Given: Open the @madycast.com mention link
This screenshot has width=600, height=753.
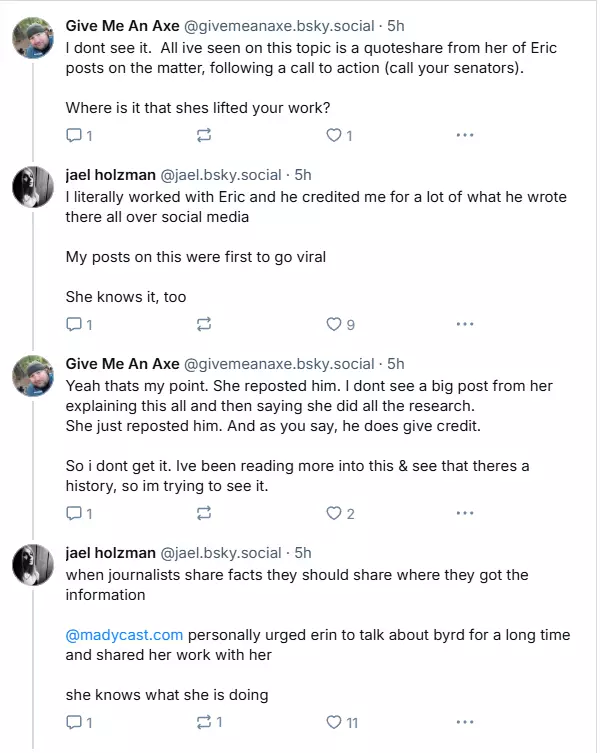Looking at the screenshot, I should point(124,634).
